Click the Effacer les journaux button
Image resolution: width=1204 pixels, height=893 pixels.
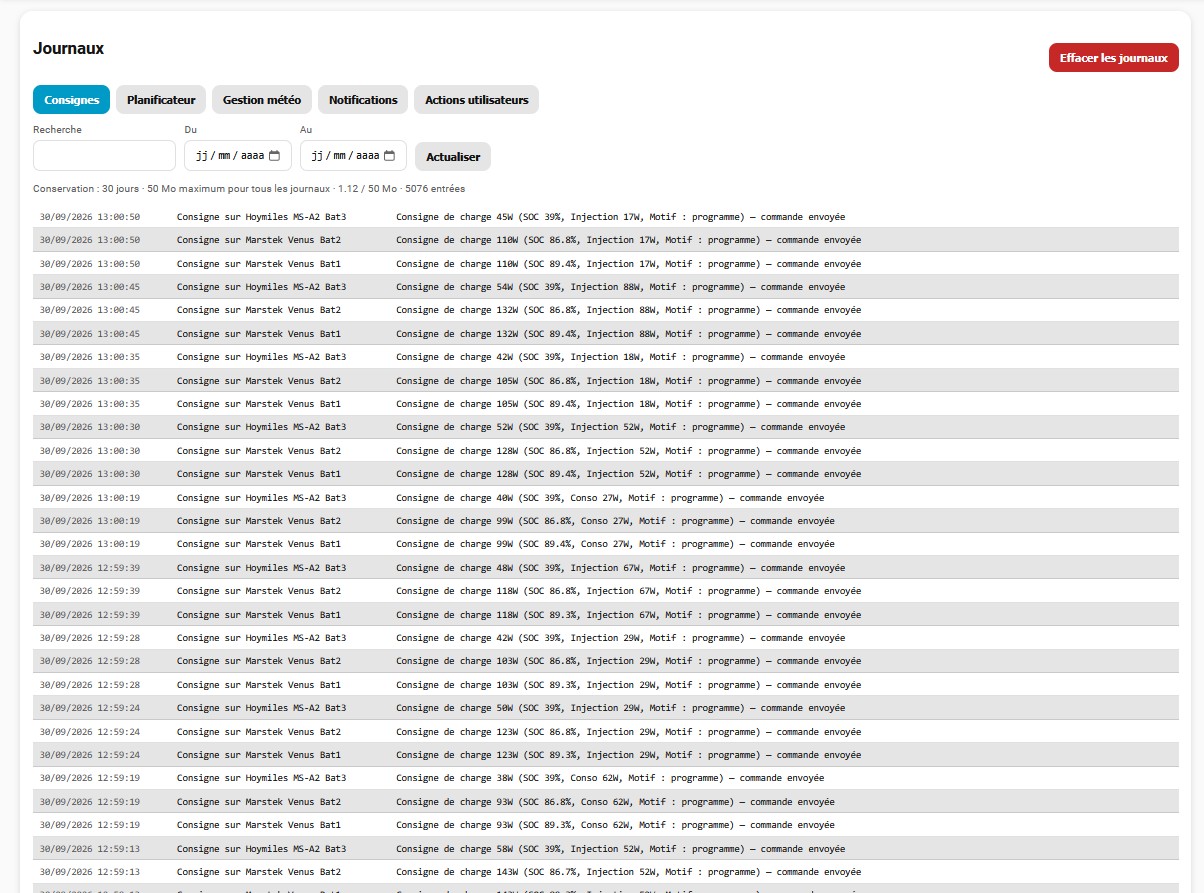1114,58
